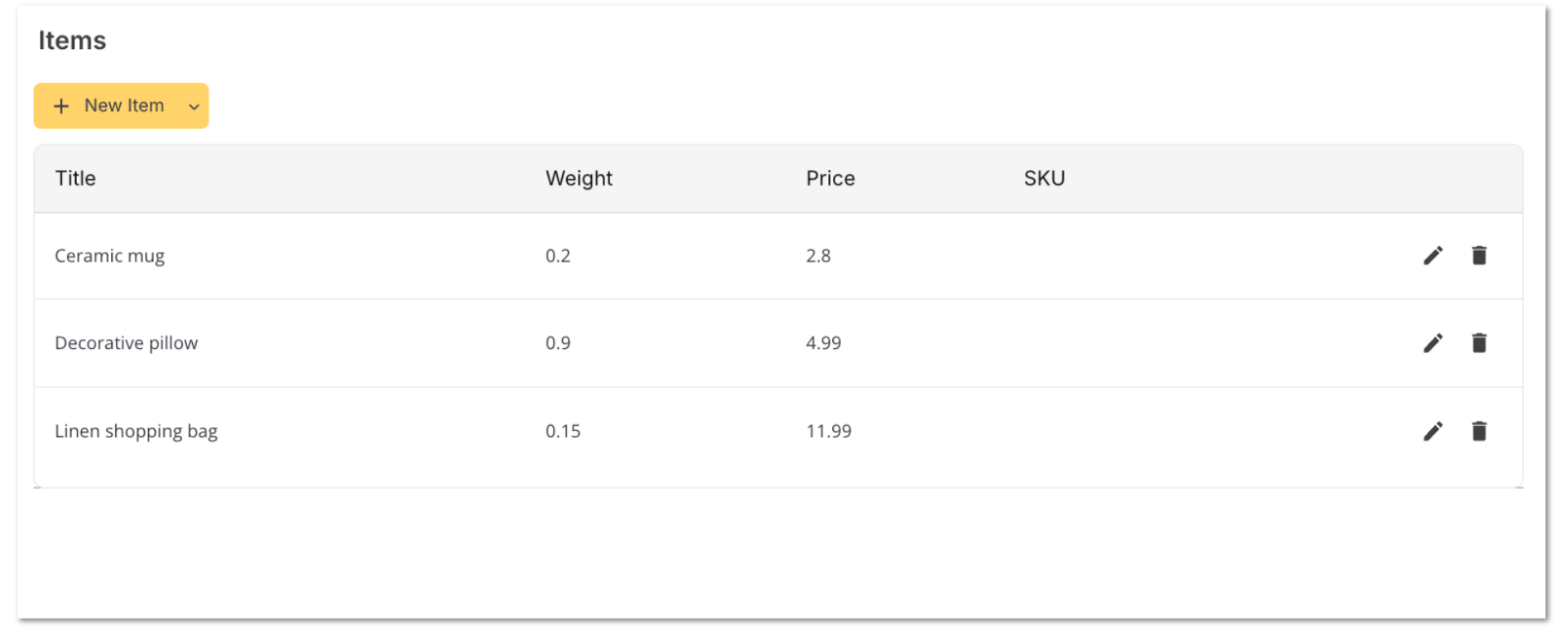Sort by the SKU column header
Image resolution: width=1568 pixels, height=630 pixels.
[1044, 178]
